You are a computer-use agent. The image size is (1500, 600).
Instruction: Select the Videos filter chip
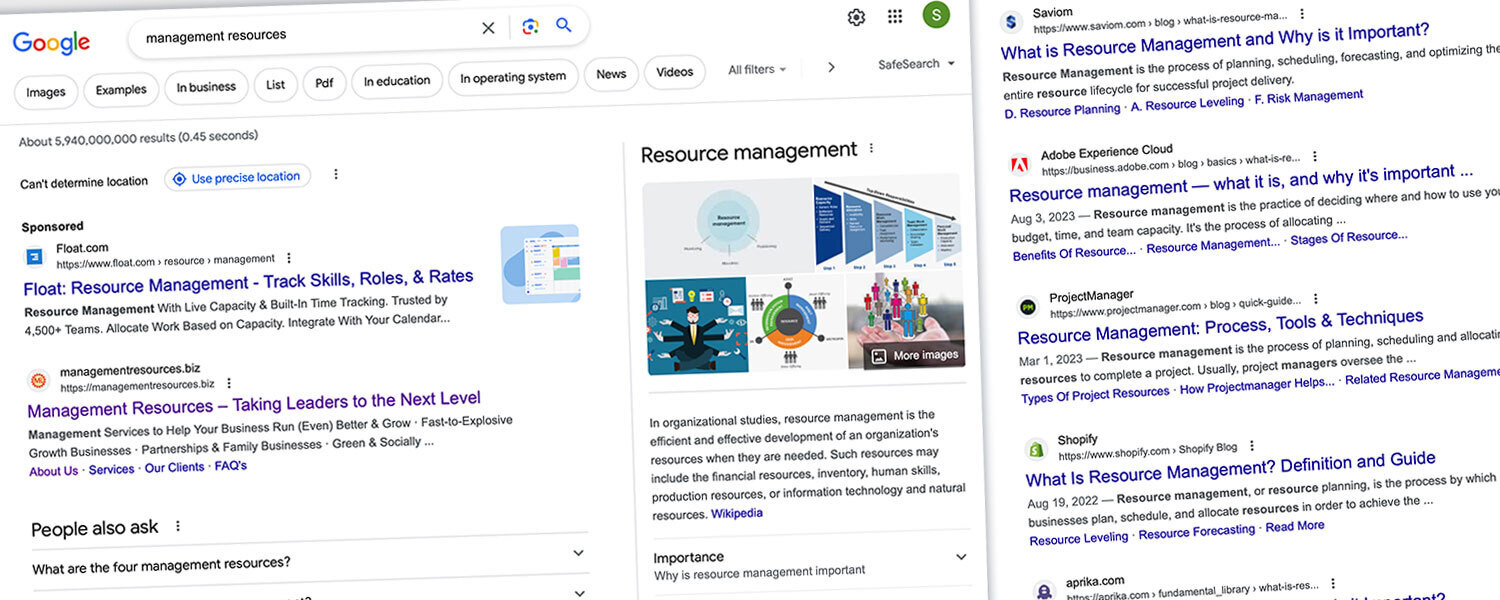pyautogui.click(x=675, y=72)
